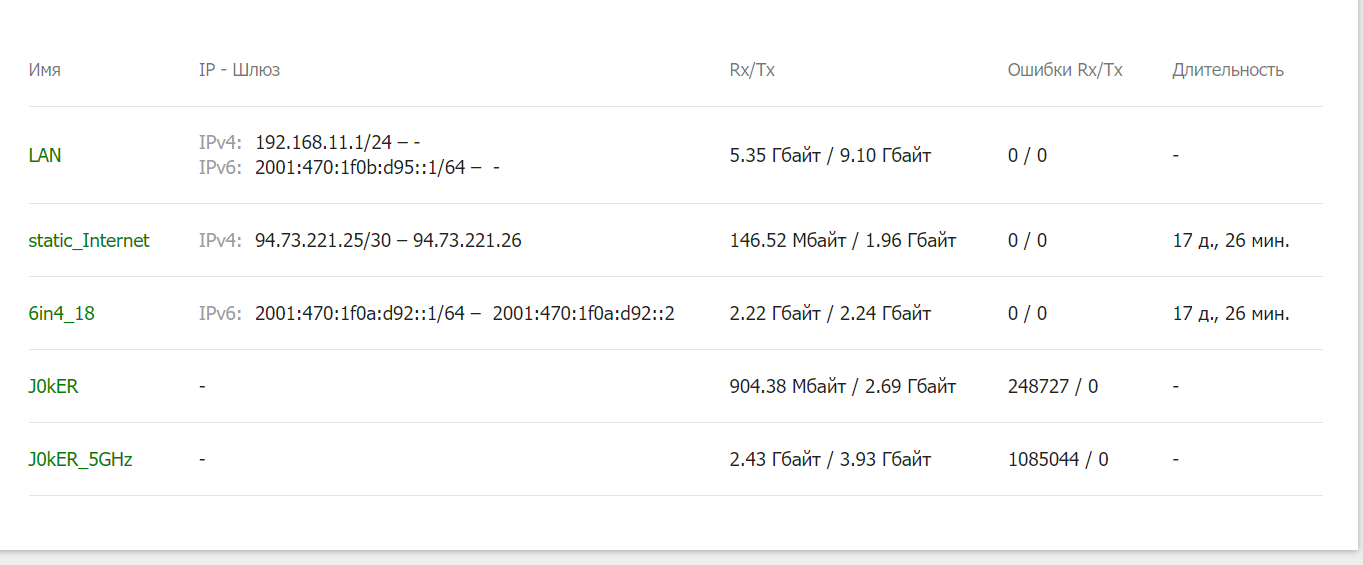This screenshot has width=1363, height=565.
Task: Open the static_Internet connection link
Action: pyautogui.click(x=89, y=240)
